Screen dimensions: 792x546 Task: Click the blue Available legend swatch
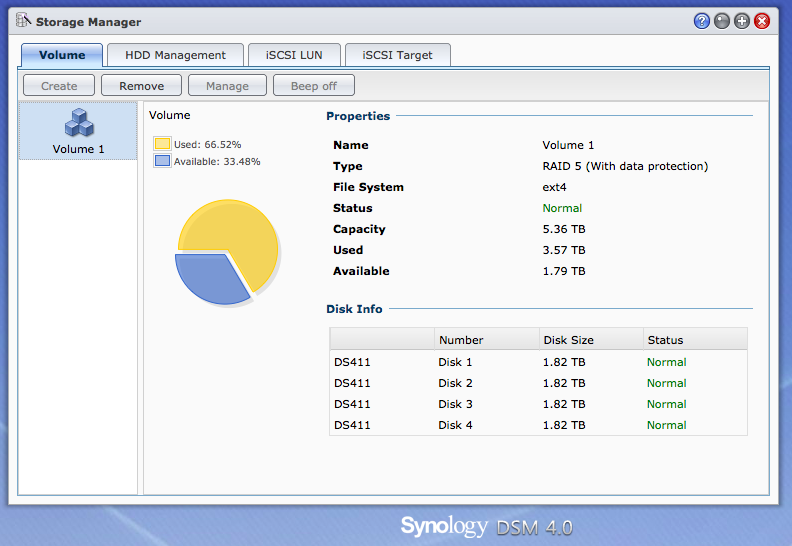click(x=162, y=161)
